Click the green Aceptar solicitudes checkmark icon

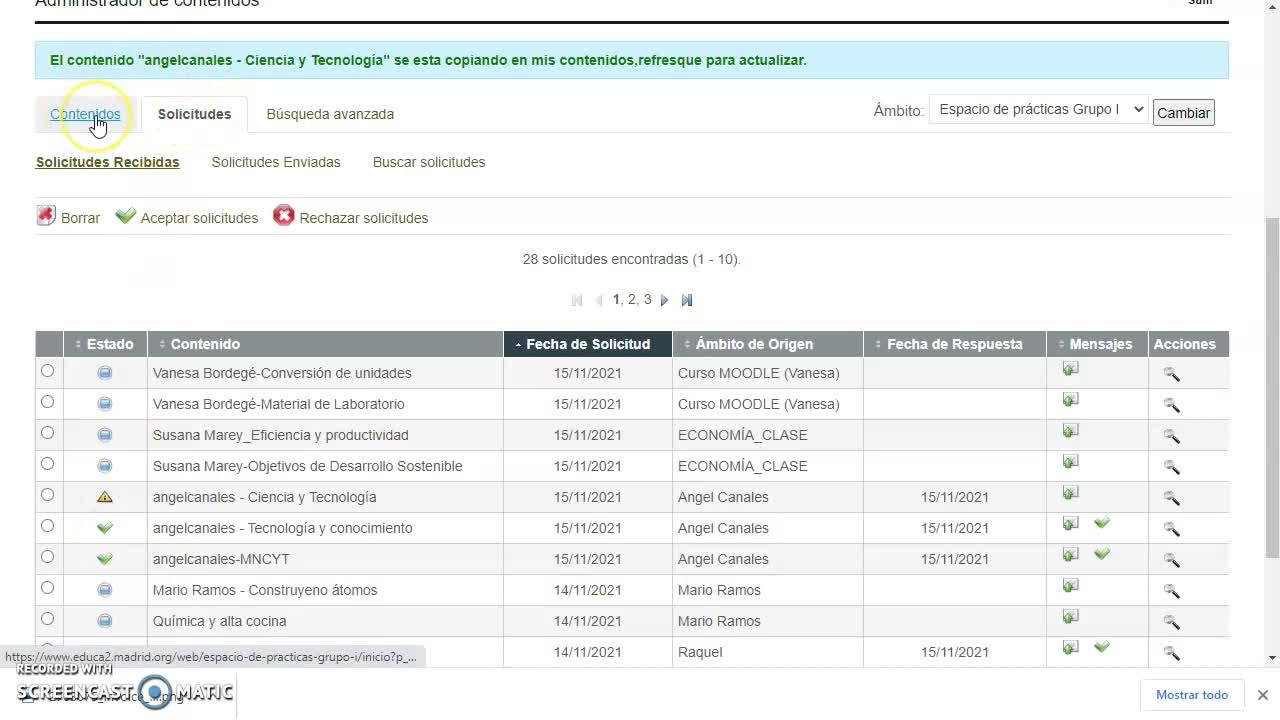[125, 216]
